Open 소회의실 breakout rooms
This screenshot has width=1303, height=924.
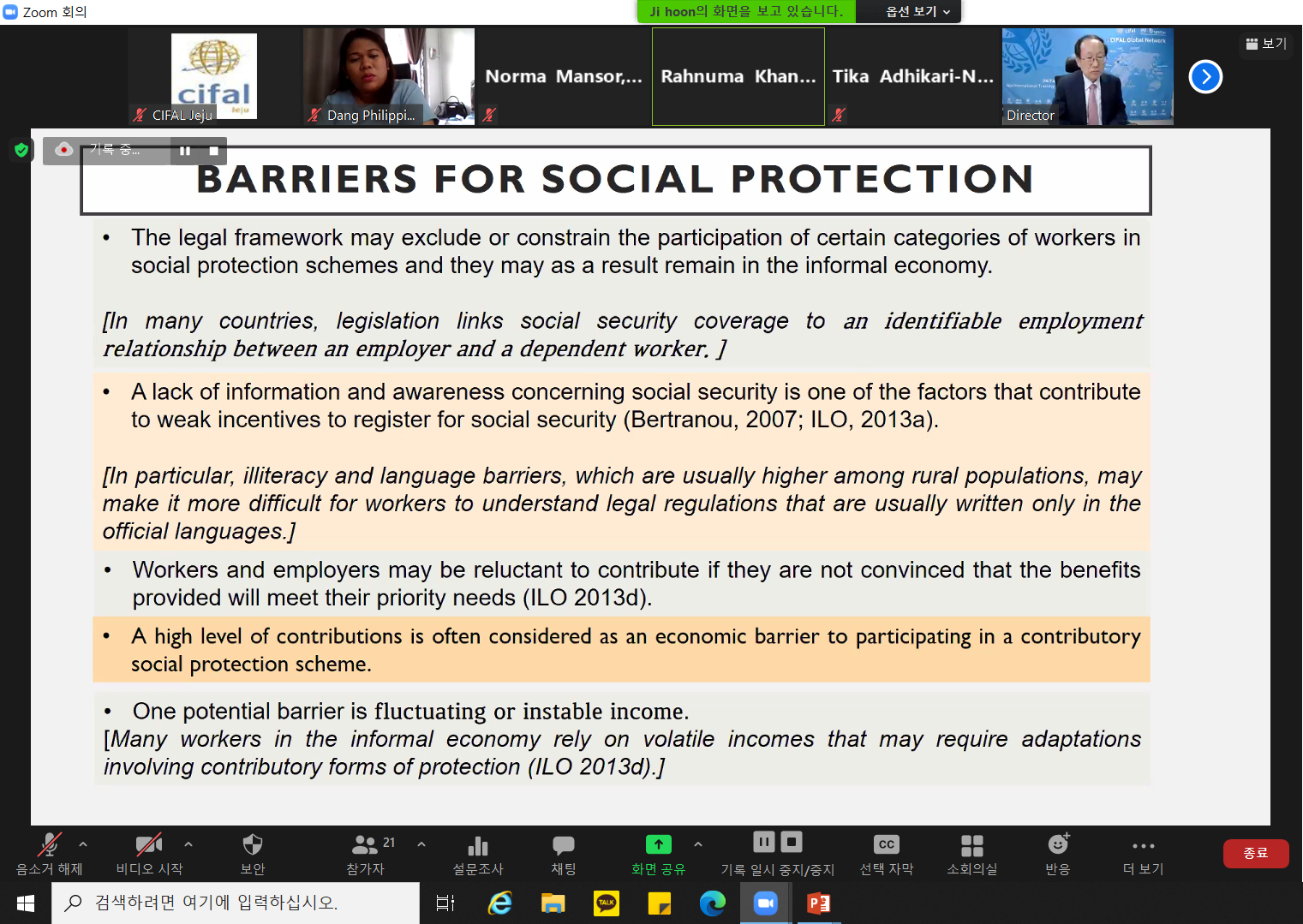pyautogui.click(x=972, y=854)
